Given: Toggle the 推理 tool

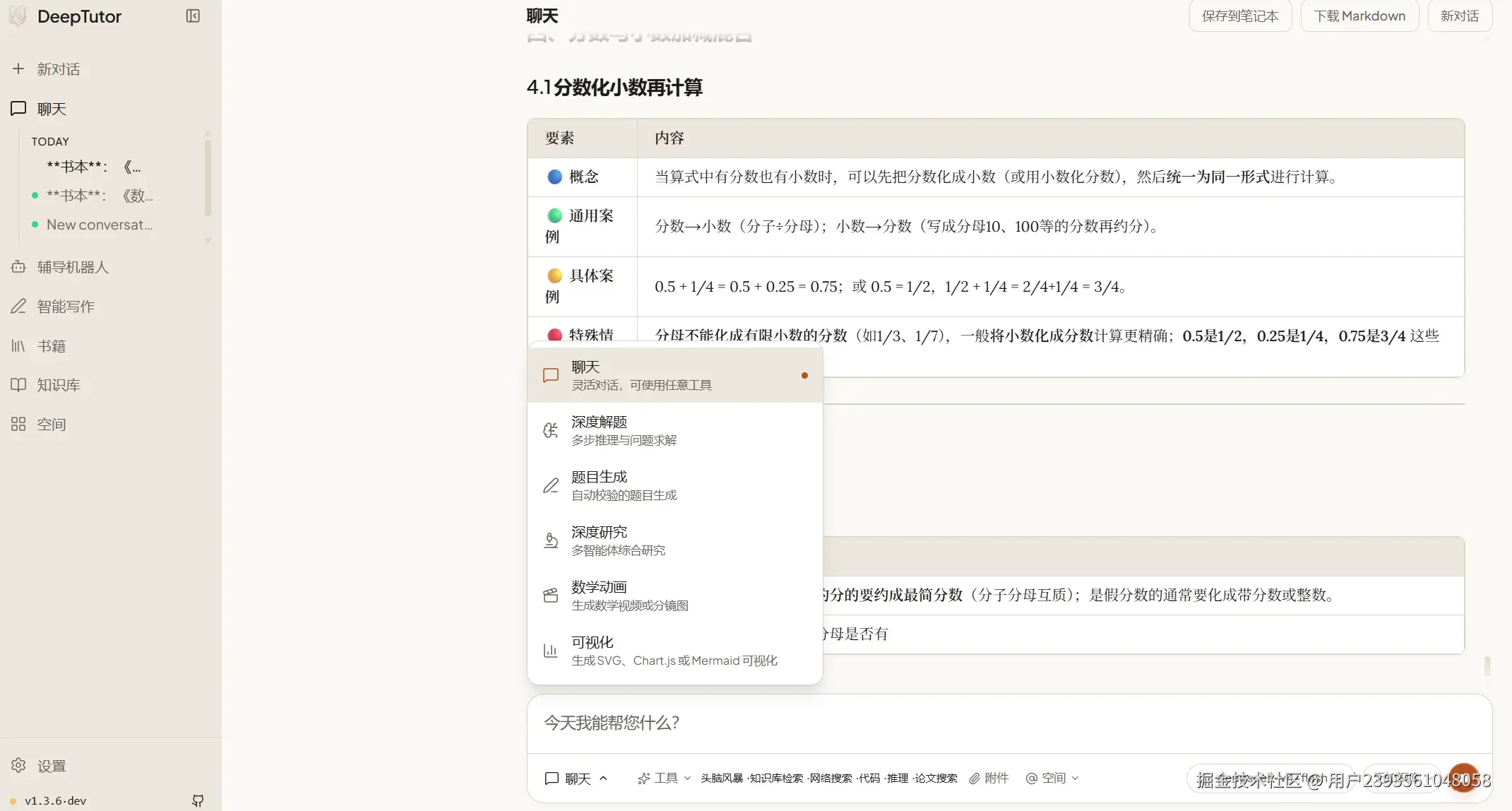Looking at the screenshot, I should 898,779.
